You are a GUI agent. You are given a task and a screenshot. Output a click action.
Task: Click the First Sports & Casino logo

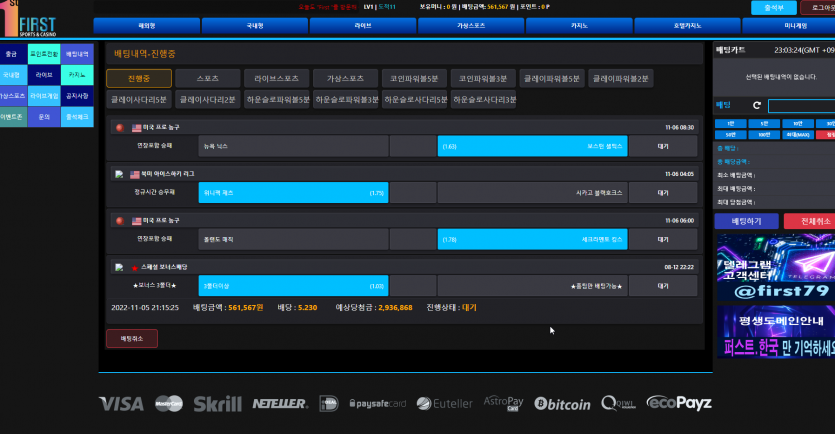click(x=28, y=19)
